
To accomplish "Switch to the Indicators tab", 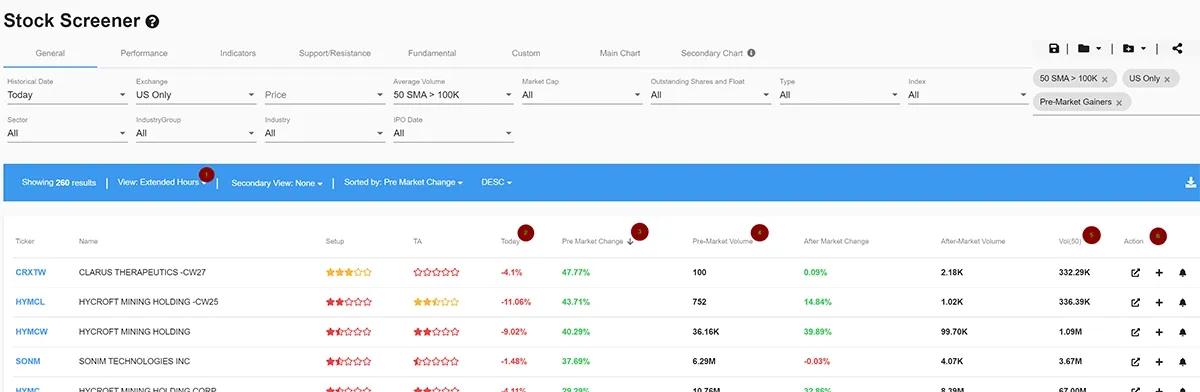I will pyautogui.click(x=238, y=53).
